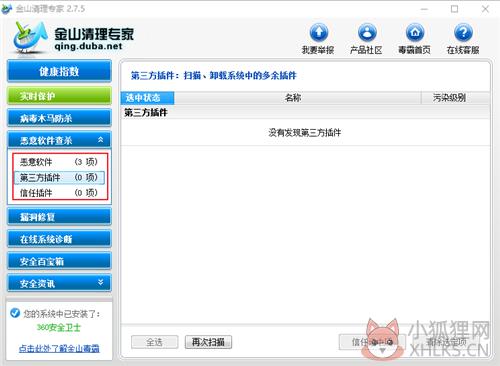Go to 毒霸首页 home icon
The height and width of the screenshot is (366, 500).
pos(415,32)
